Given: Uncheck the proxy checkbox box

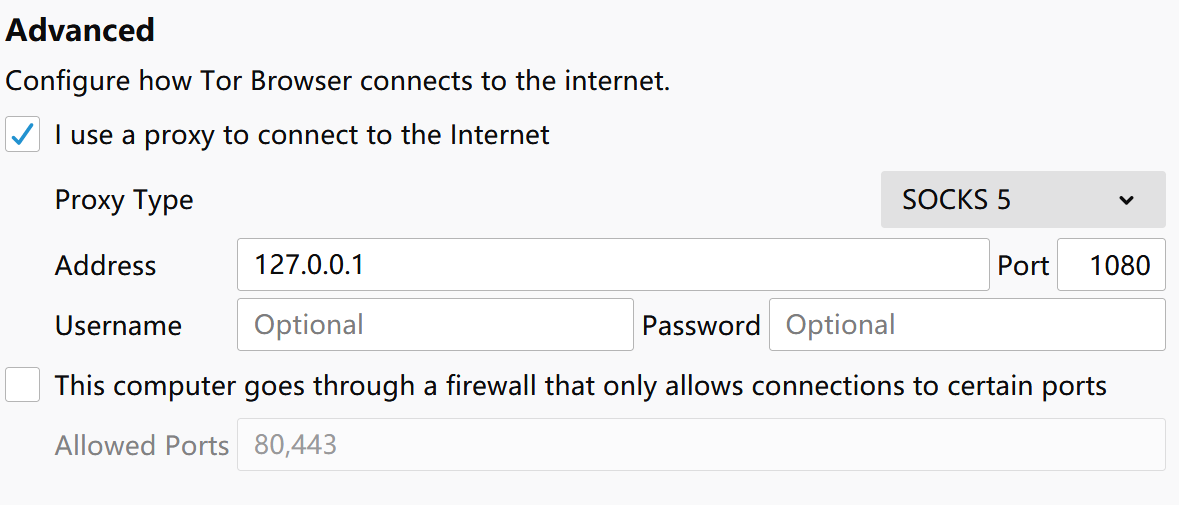Looking at the screenshot, I should (x=23, y=135).
